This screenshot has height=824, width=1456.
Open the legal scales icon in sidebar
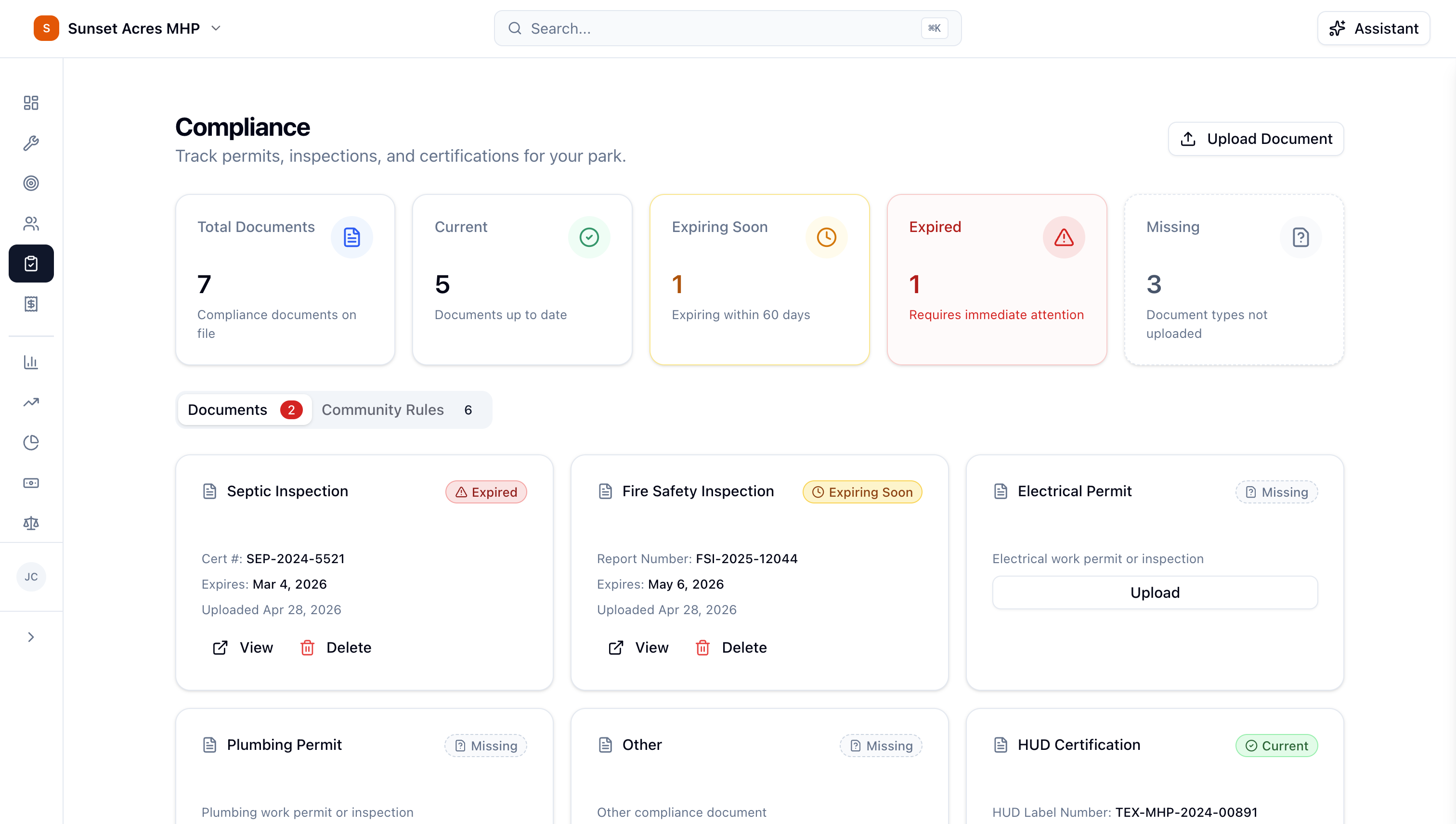(x=31, y=523)
